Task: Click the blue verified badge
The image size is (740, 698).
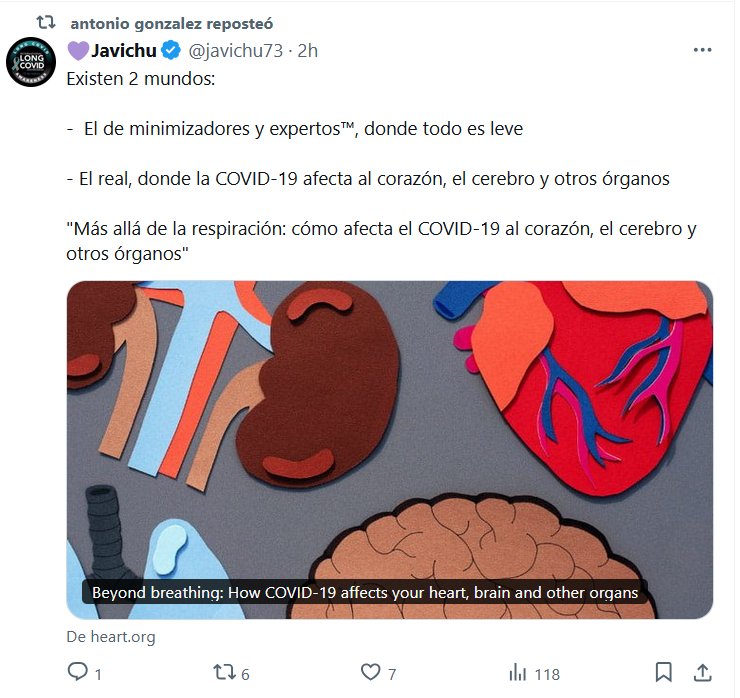Action: (x=171, y=50)
